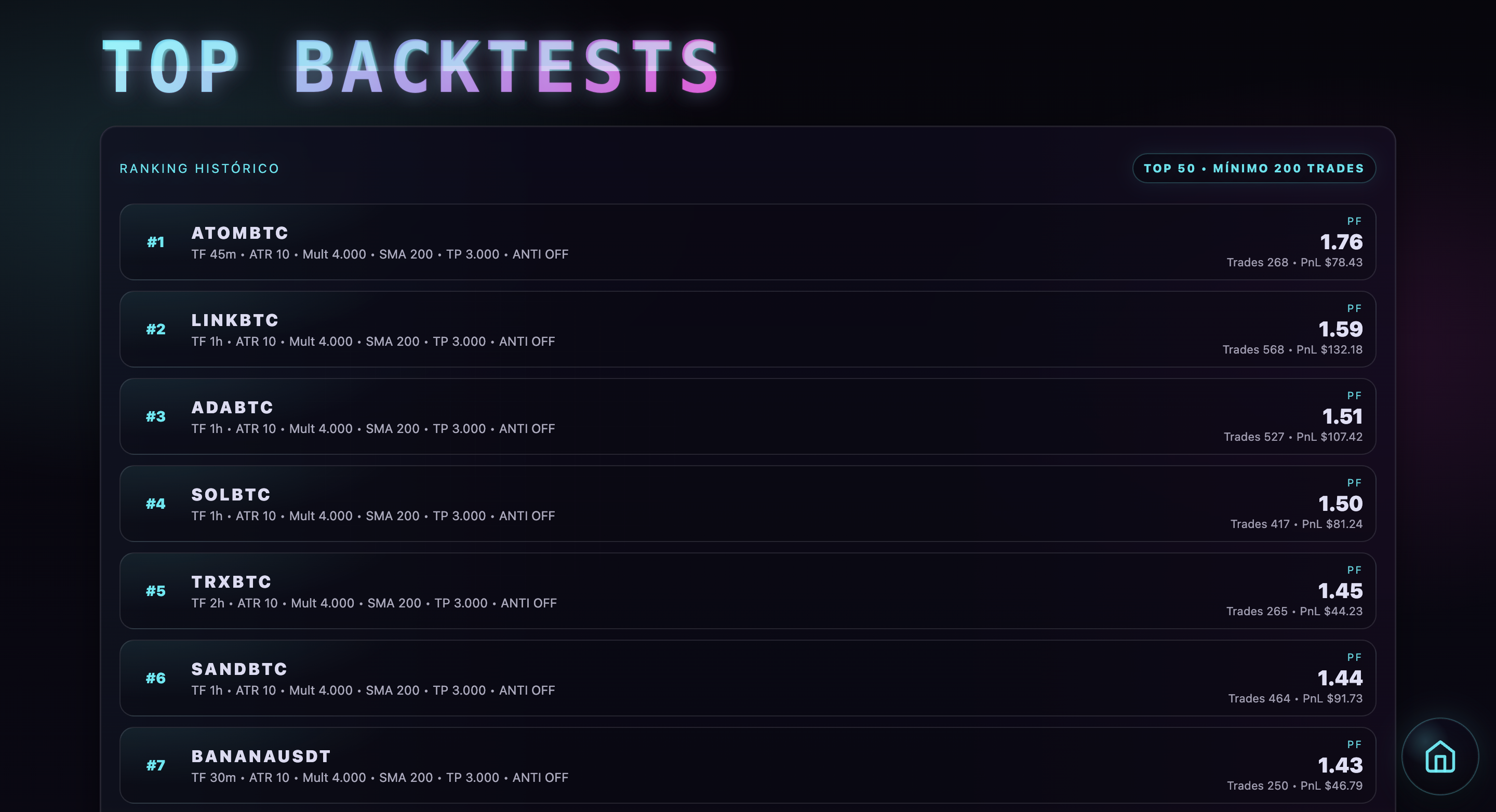Click the PnL $91.73 stat on SANDBTC
1496x812 pixels.
coord(1333,698)
